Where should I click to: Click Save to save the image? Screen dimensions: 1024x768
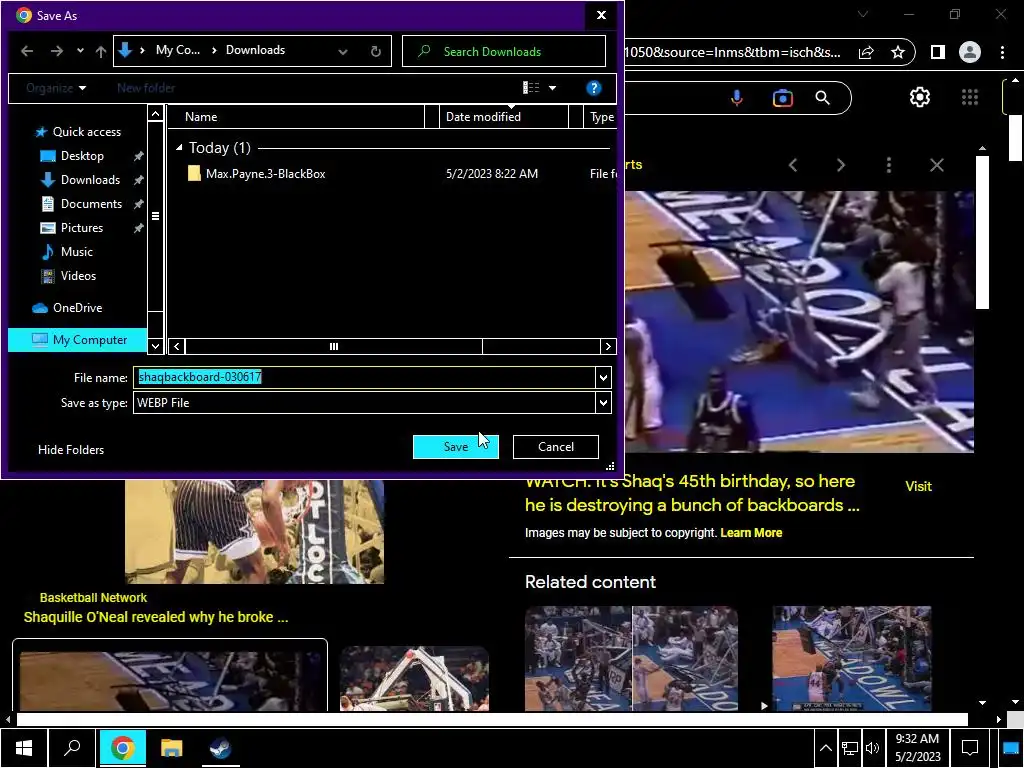[456, 447]
